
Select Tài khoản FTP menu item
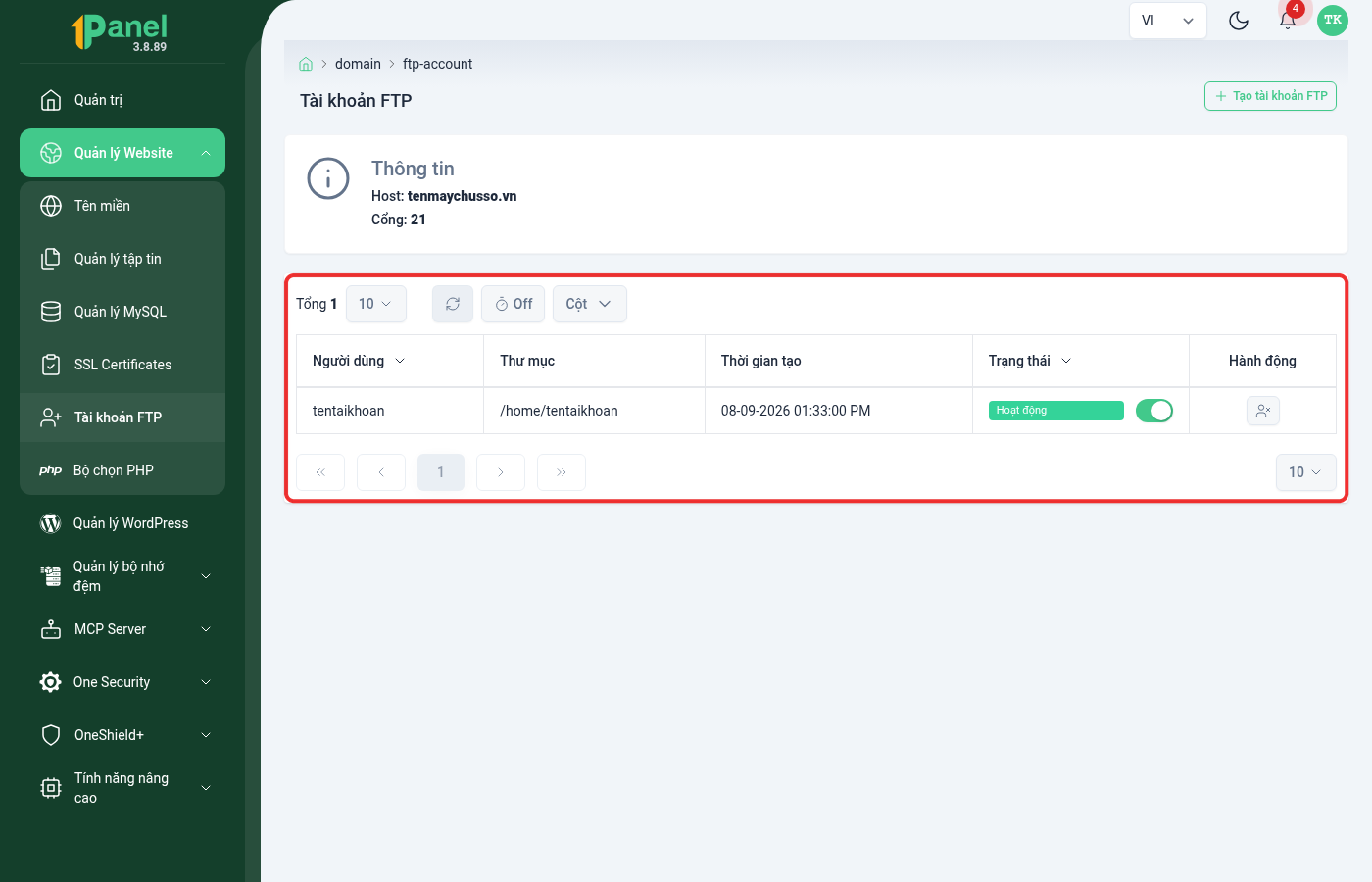(122, 417)
